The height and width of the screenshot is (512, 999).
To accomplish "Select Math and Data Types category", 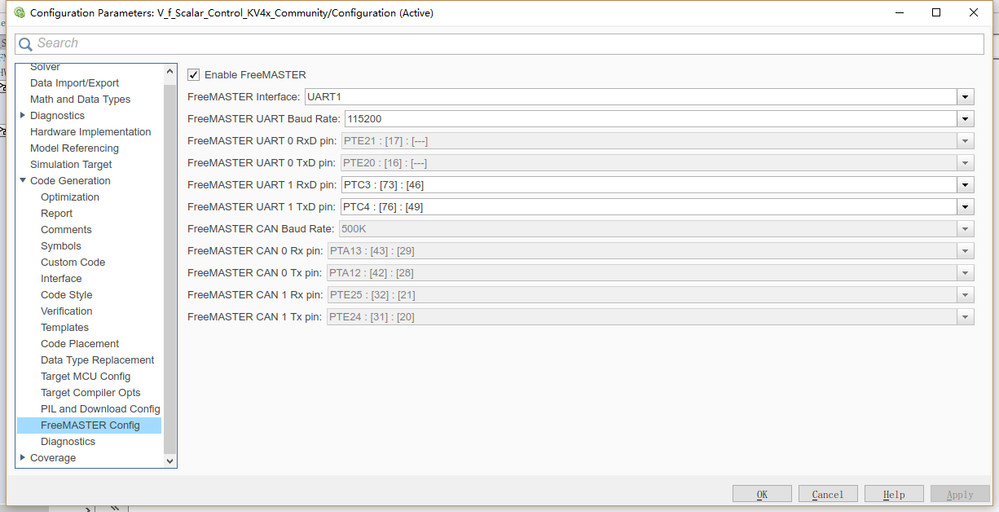I will click(80, 99).
